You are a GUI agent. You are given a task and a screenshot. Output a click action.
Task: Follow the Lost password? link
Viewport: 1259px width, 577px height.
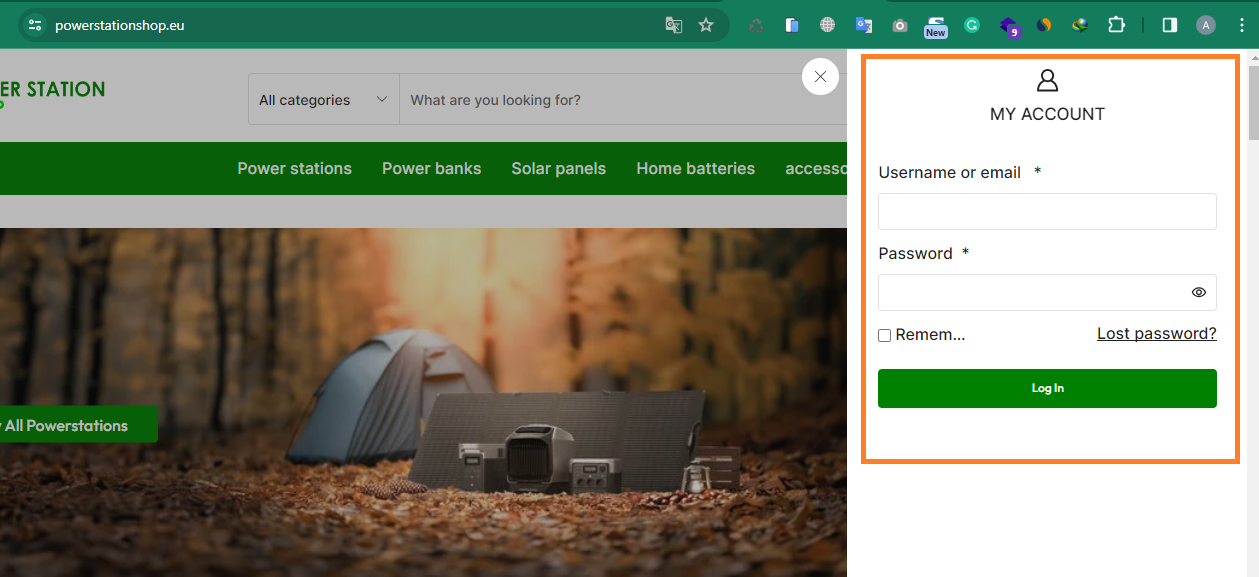point(1157,333)
